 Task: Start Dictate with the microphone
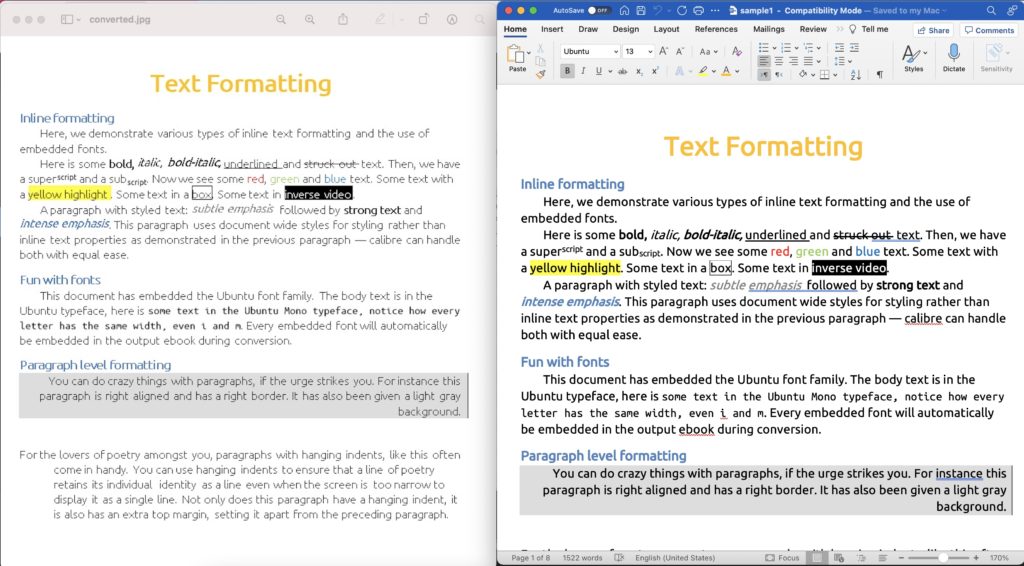tap(953, 57)
